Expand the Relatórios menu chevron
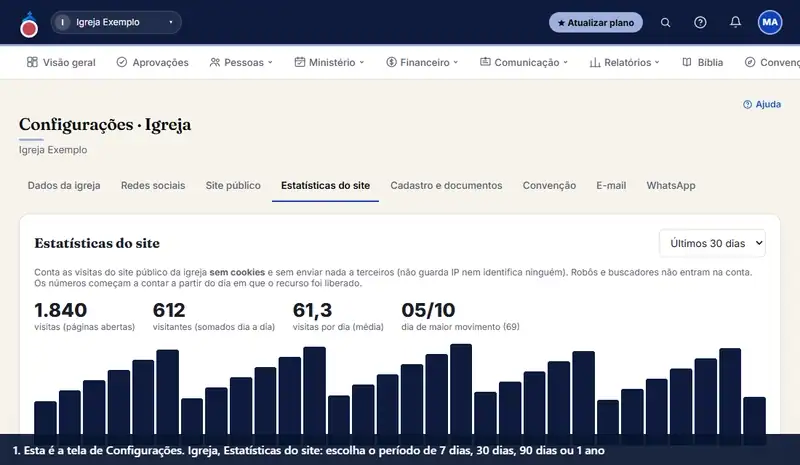Viewport: 800px width, 465px height. coord(657,62)
